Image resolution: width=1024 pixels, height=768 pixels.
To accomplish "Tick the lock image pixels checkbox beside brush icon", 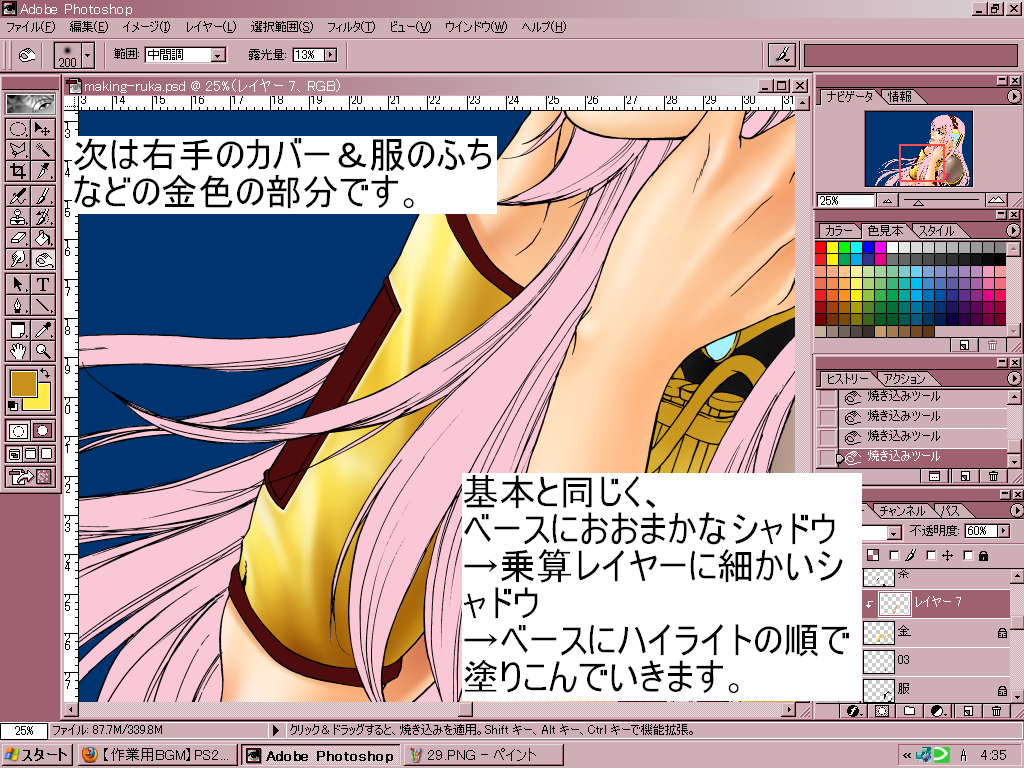I will point(894,556).
